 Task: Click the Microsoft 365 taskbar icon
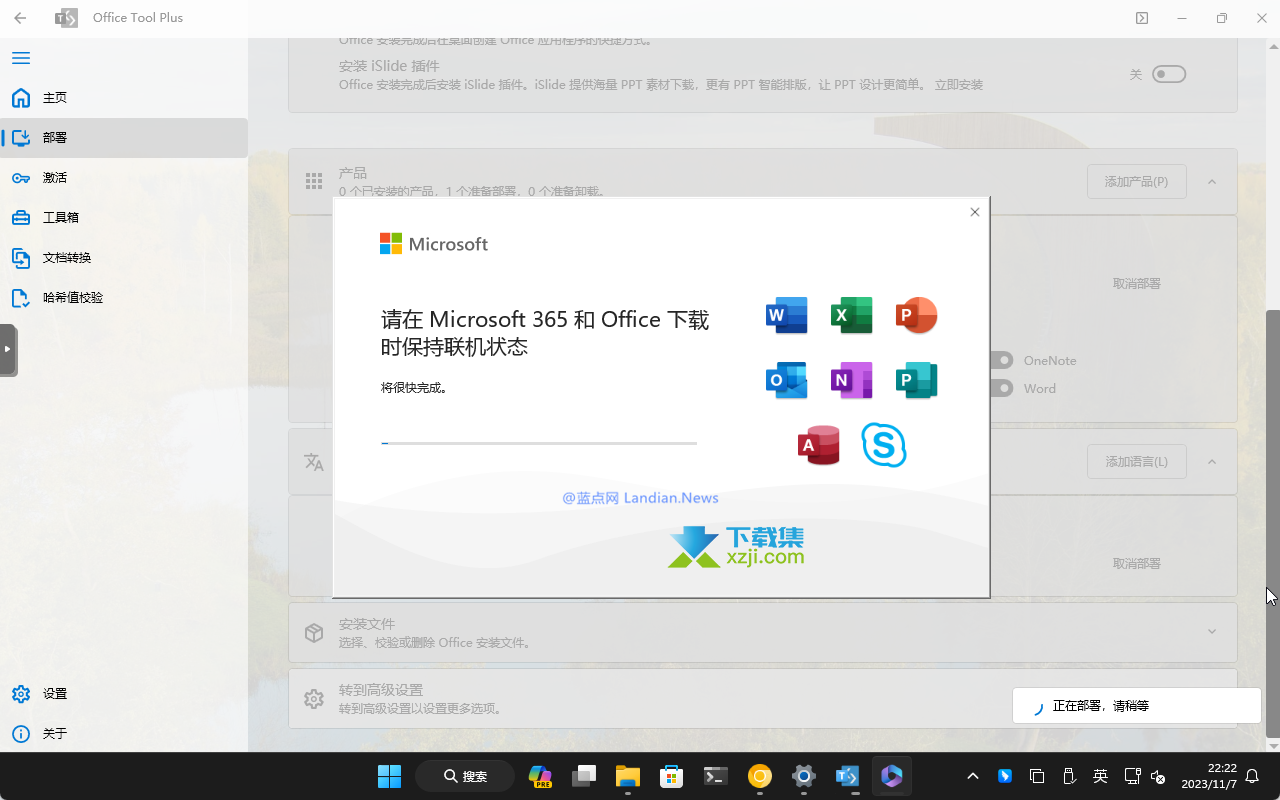click(892, 776)
